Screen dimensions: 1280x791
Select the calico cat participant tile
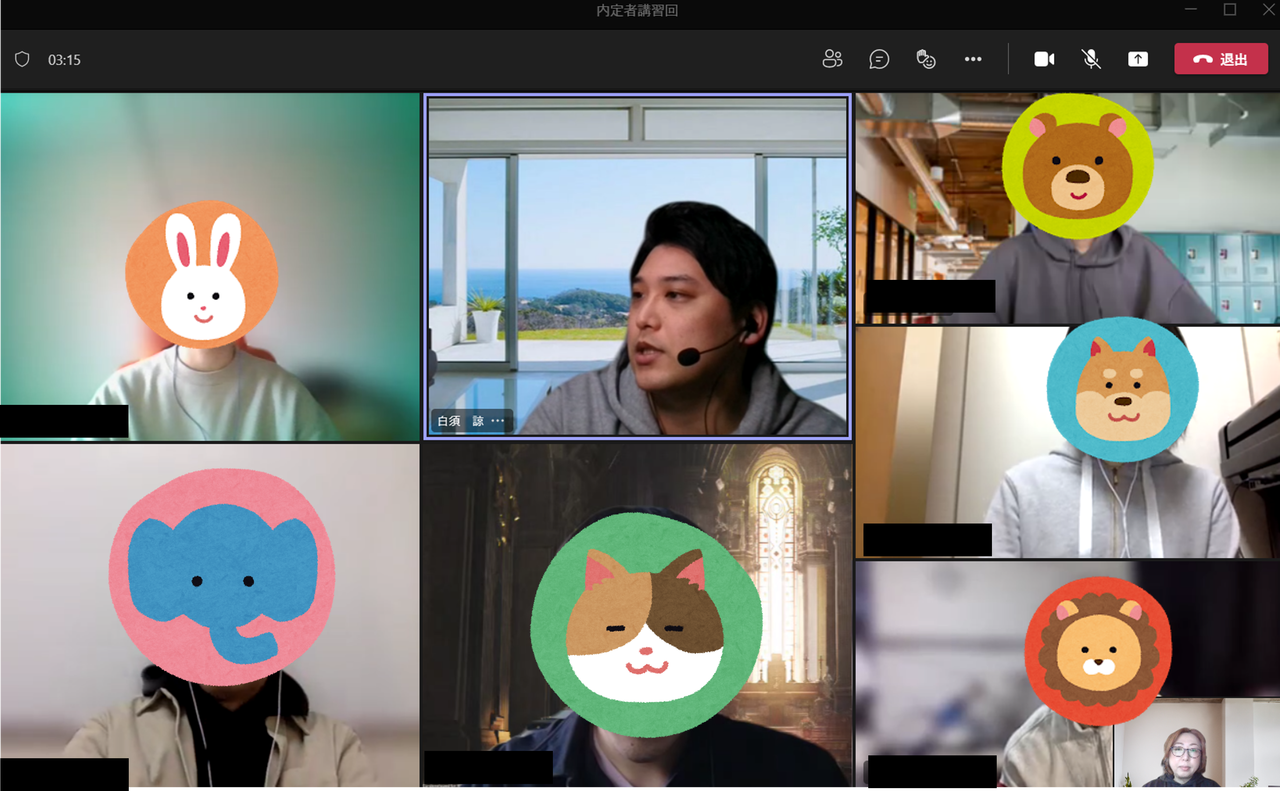[637, 616]
